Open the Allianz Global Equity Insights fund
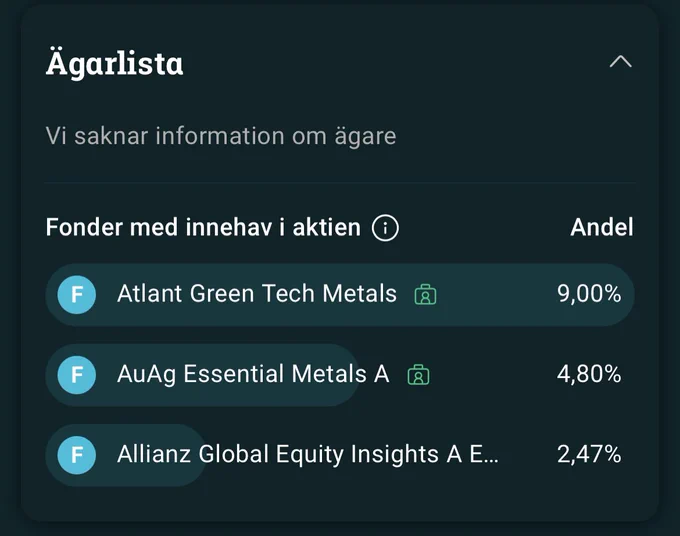The height and width of the screenshot is (536, 680). (x=308, y=454)
